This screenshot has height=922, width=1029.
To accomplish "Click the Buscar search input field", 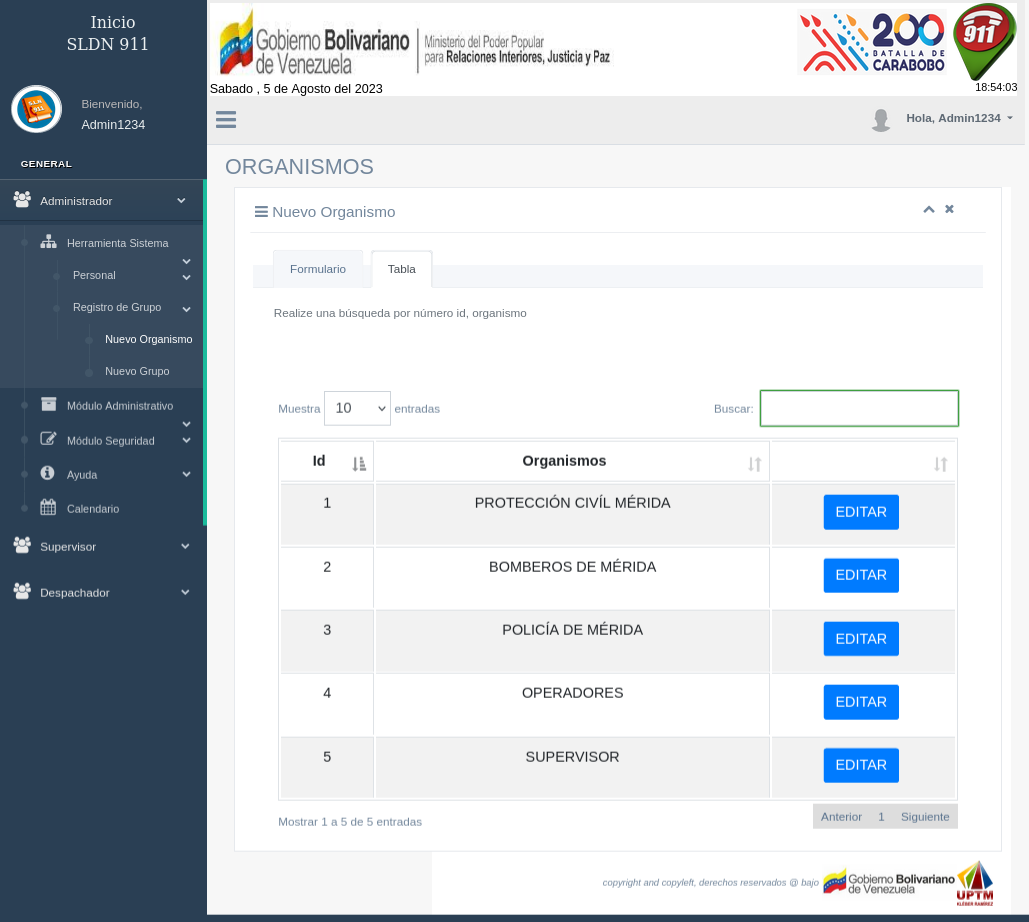I will click(859, 408).
